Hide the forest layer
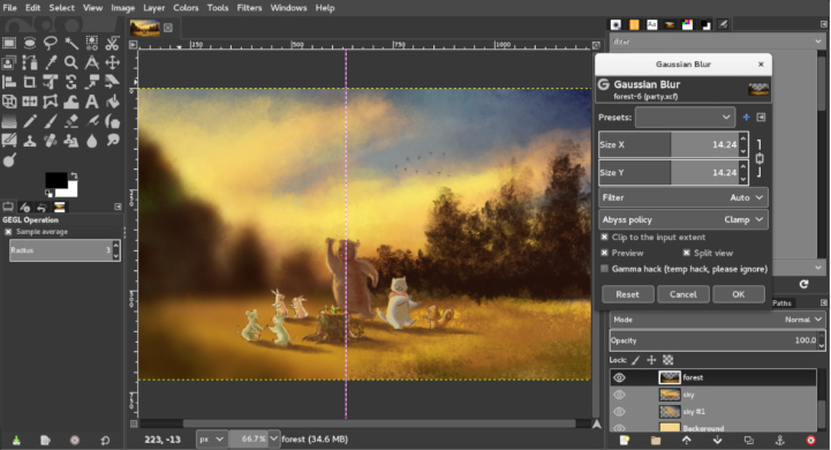Screen dimensions: 831x450 (620, 377)
